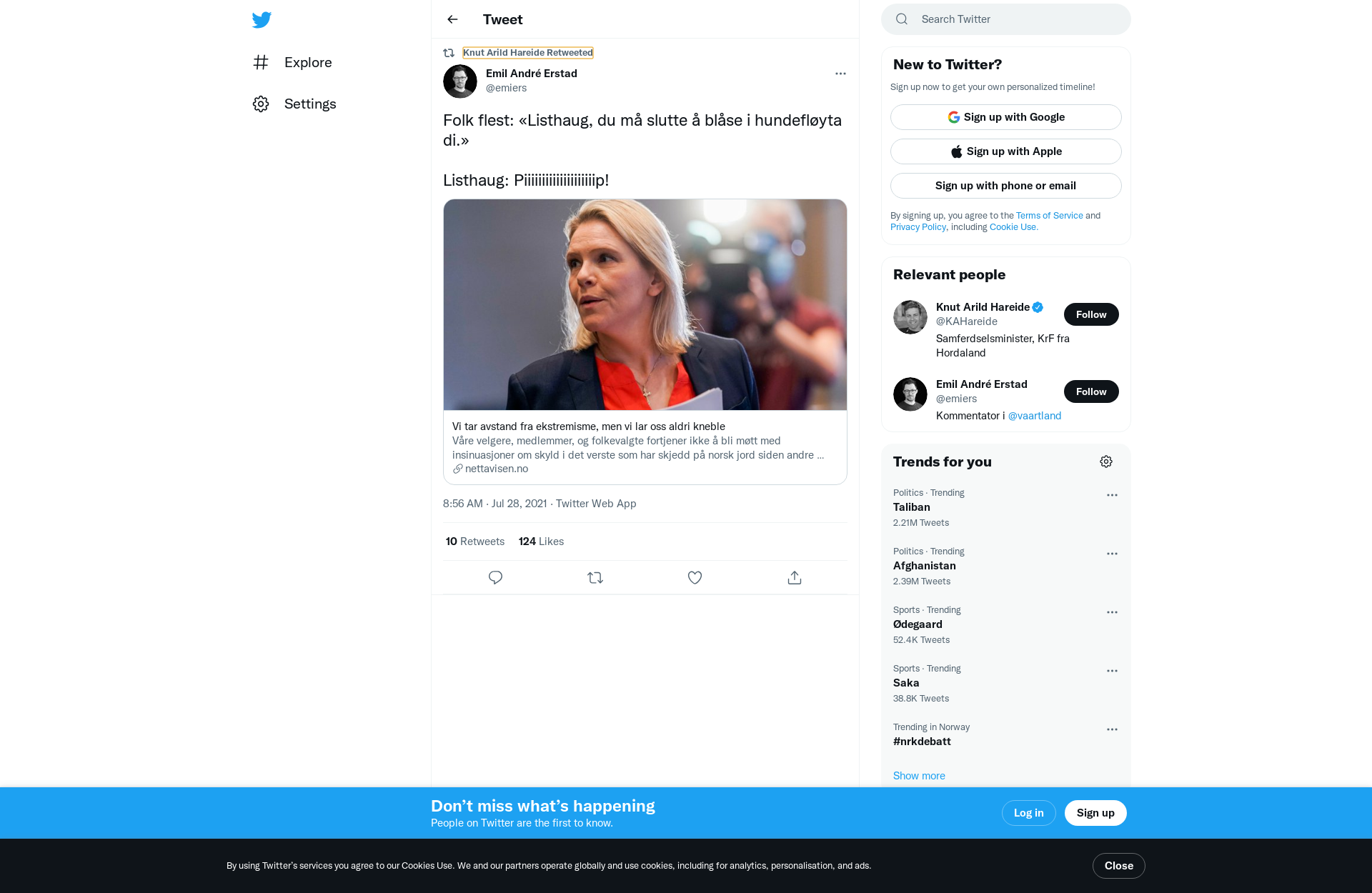Open the tweet's three-dot more menu
This screenshot has height=893, width=1372.
[x=840, y=74]
